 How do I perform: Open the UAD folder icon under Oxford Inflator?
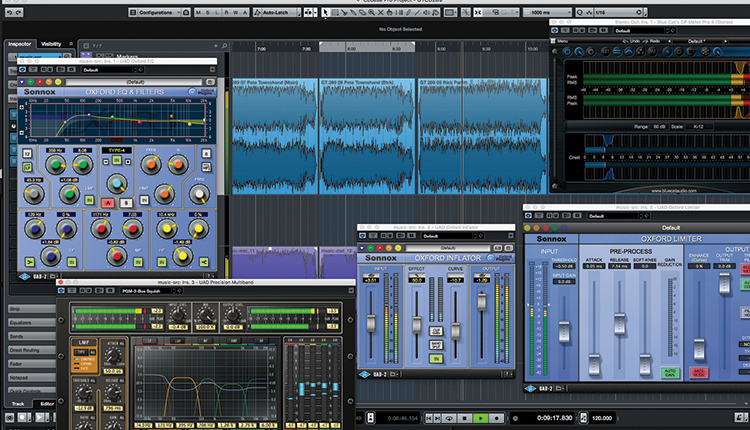point(394,374)
